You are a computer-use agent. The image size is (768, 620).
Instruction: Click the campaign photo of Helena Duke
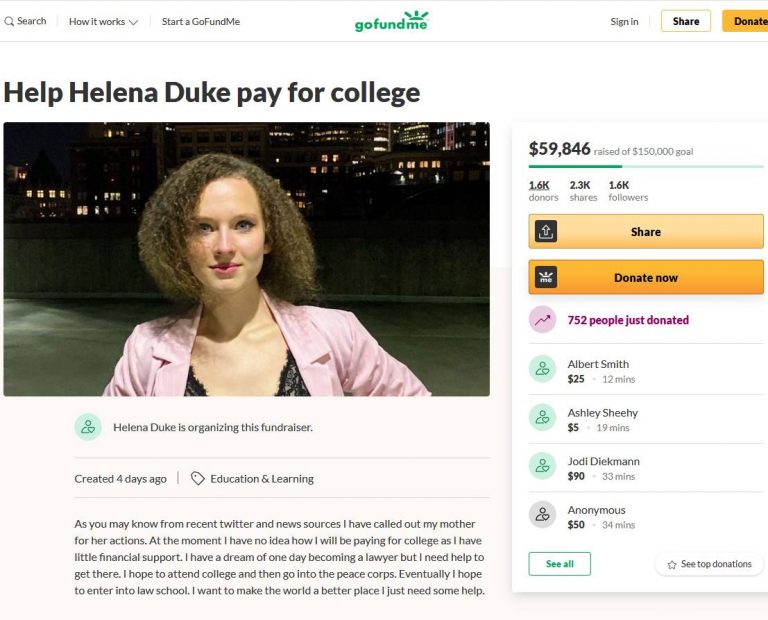click(x=246, y=259)
